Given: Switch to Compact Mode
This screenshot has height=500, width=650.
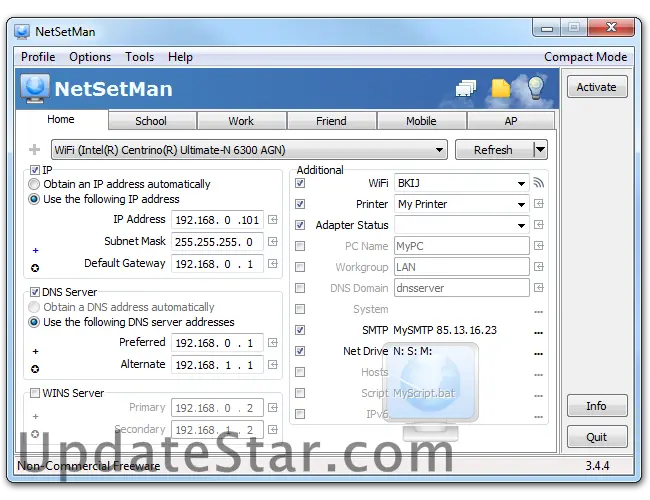Looking at the screenshot, I should click(x=585, y=57).
